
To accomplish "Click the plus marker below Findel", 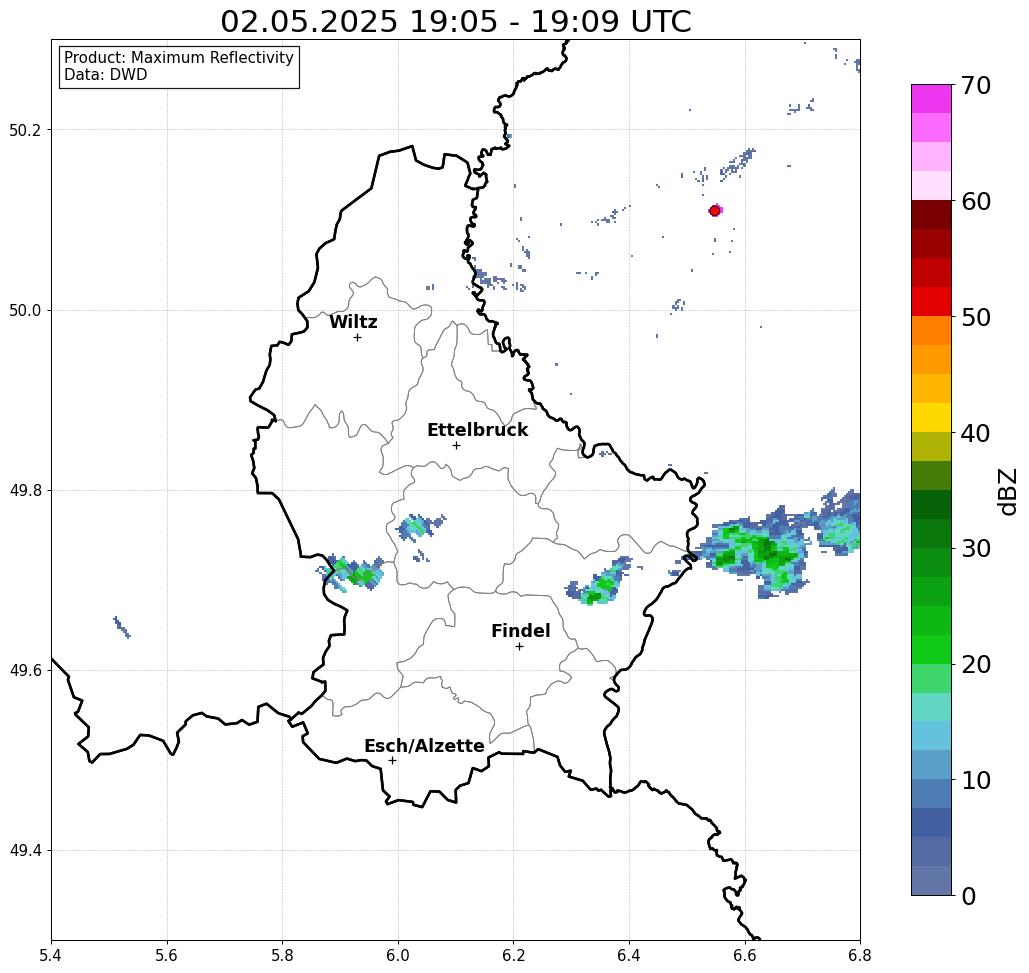I will [x=519, y=647].
